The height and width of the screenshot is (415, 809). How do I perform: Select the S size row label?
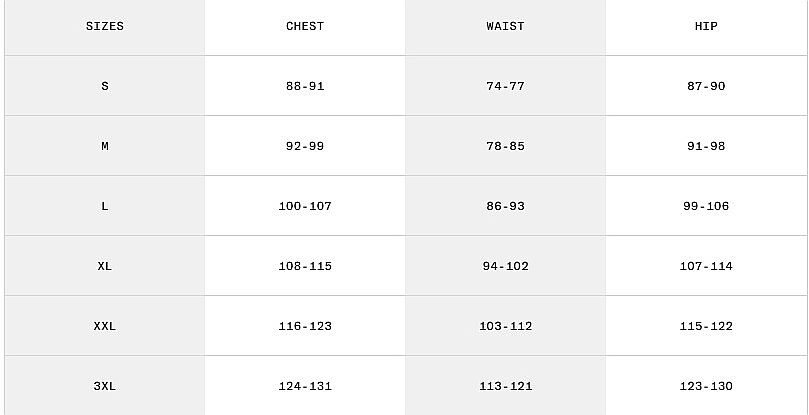click(x=105, y=86)
